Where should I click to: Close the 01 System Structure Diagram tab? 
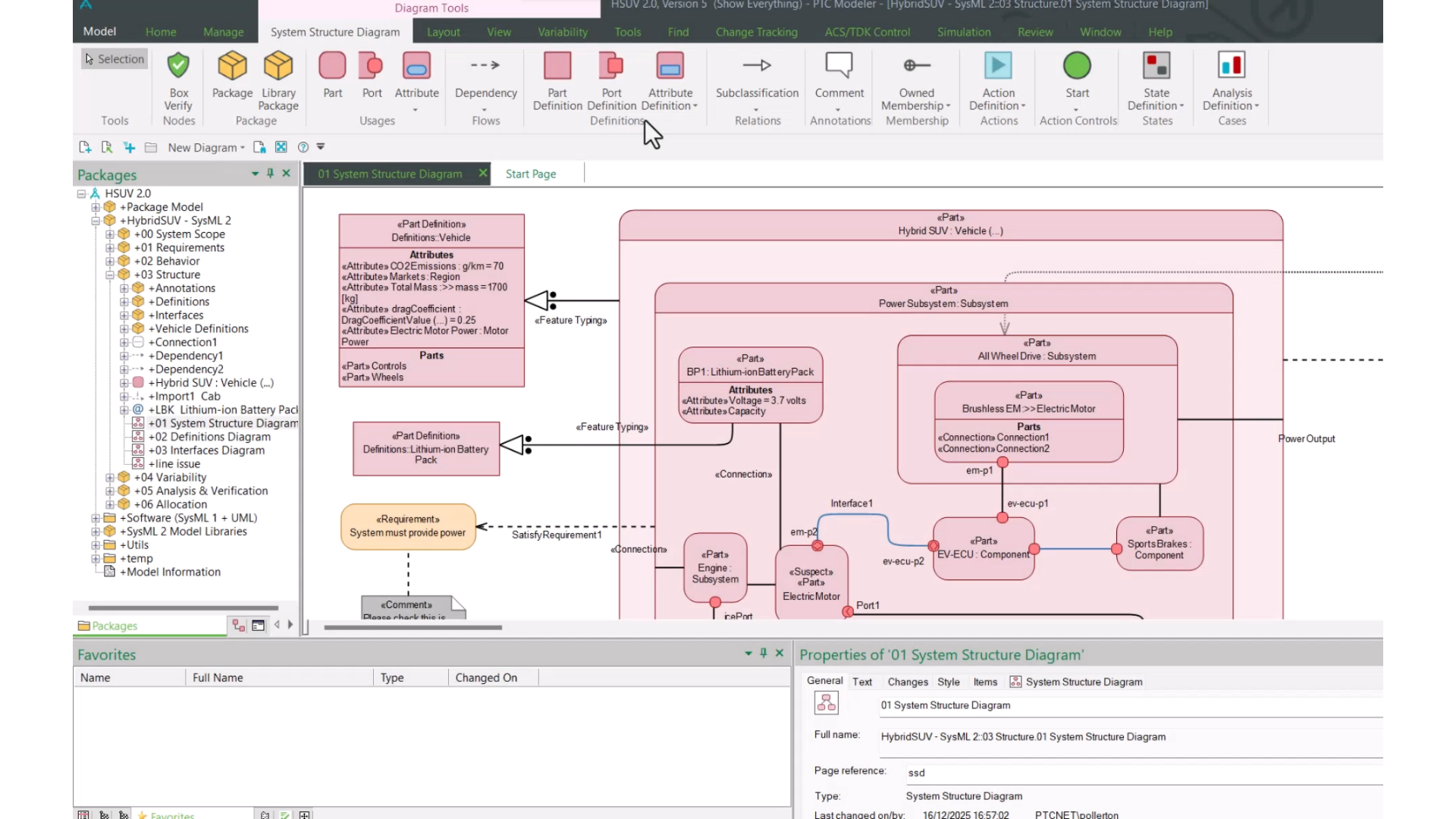(482, 174)
